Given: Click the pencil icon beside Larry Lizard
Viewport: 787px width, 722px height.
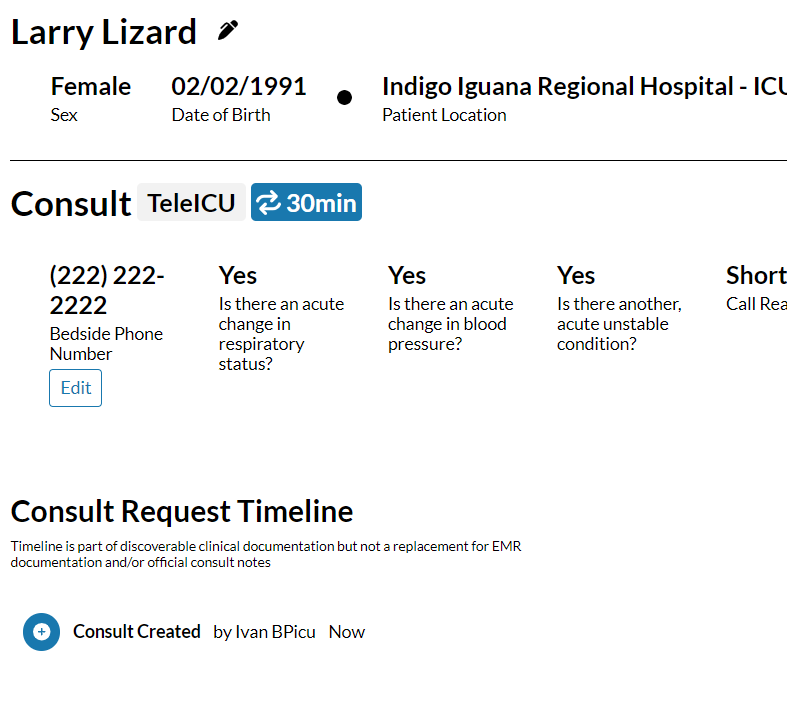Looking at the screenshot, I should [x=228, y=31].
